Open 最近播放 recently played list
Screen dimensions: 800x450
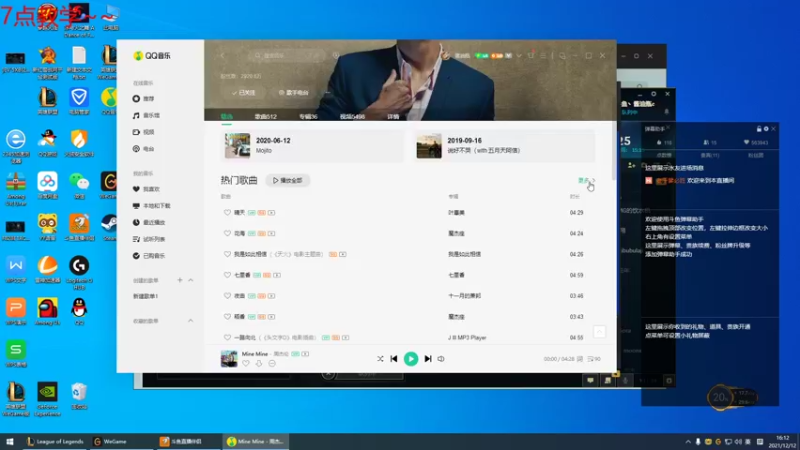(x=148, y=222)
